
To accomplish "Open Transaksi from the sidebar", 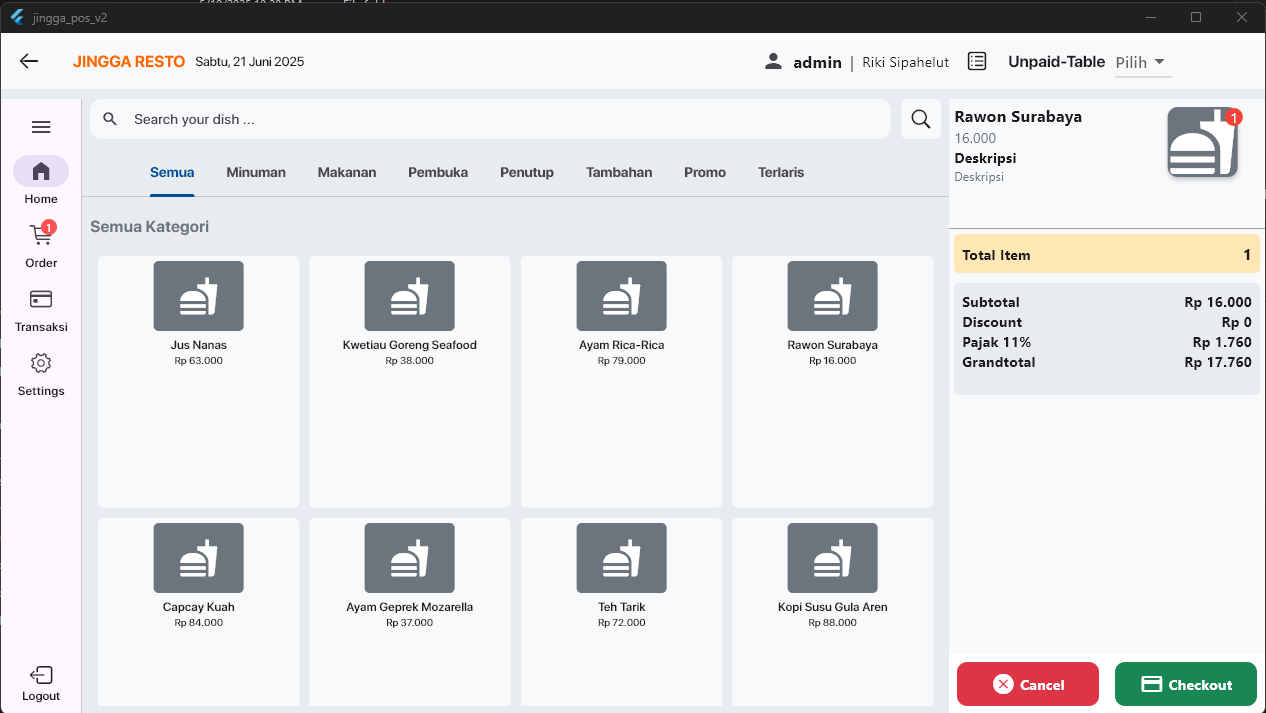I will 41,299.
